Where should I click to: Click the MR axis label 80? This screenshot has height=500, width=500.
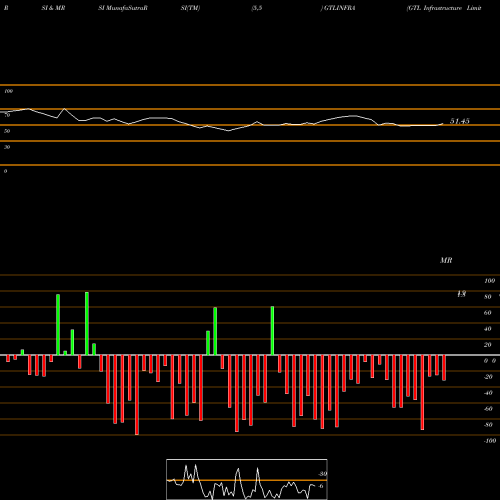coord(488,297)
